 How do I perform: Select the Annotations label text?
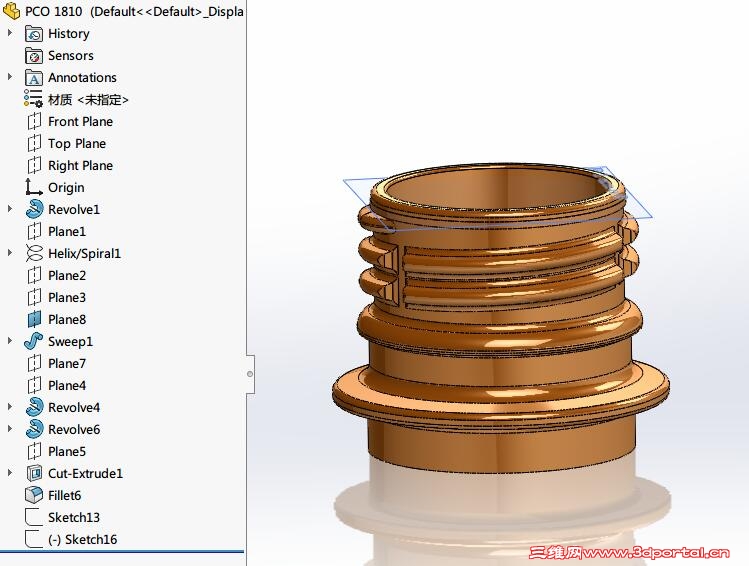point(82,78)
